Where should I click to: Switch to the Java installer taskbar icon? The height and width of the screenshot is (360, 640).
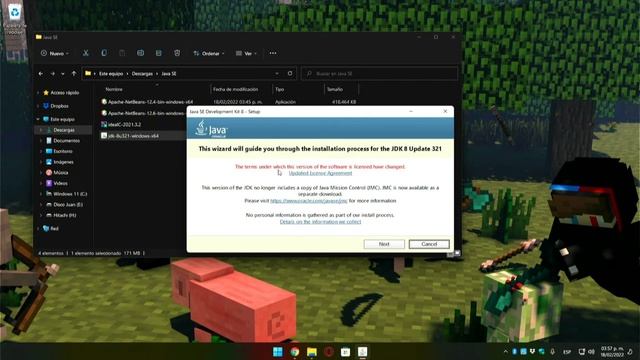[362, 352]
